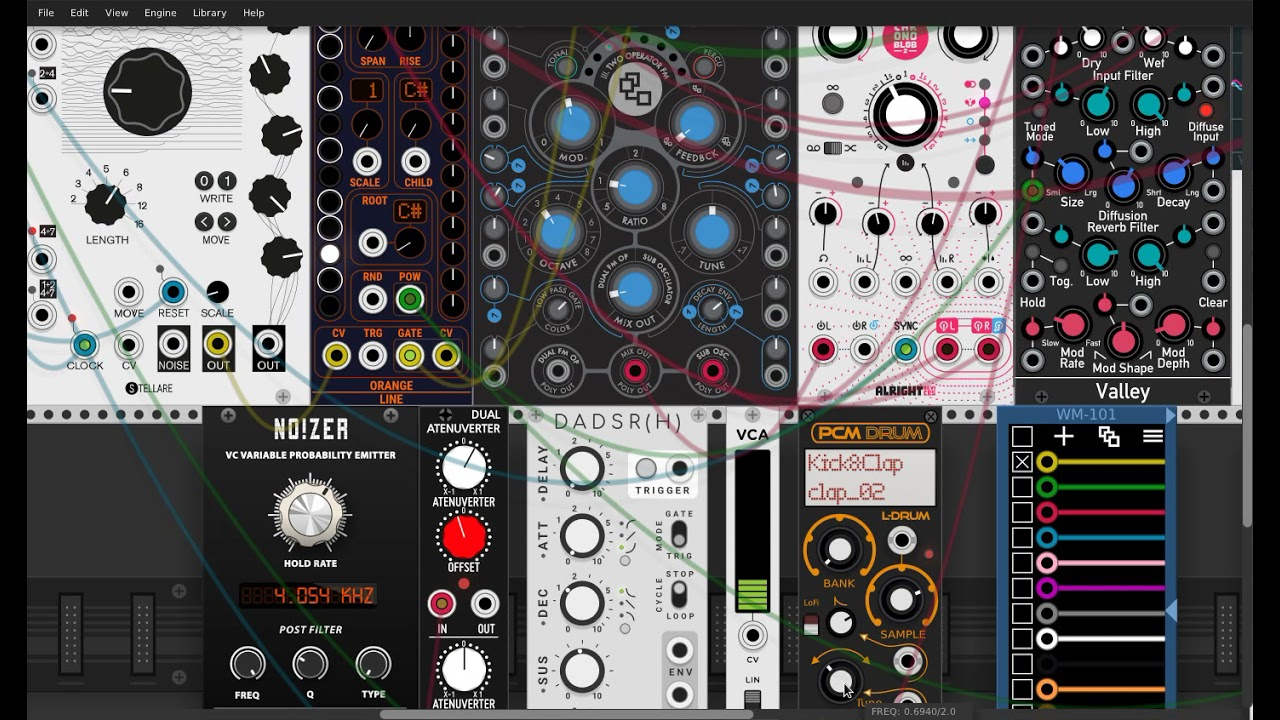Viewport: 1280px width, 720px height.
Task: Click the WM-101 copy collection icon
Action: (1108, 436)
